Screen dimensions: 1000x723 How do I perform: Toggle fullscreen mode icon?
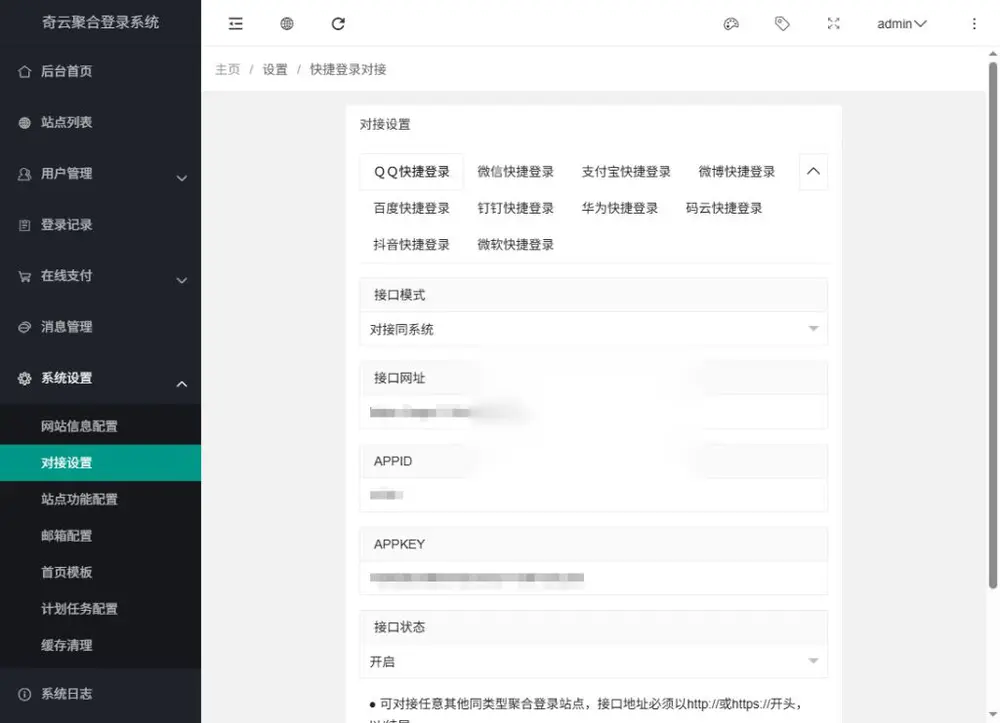click(834, 24)
